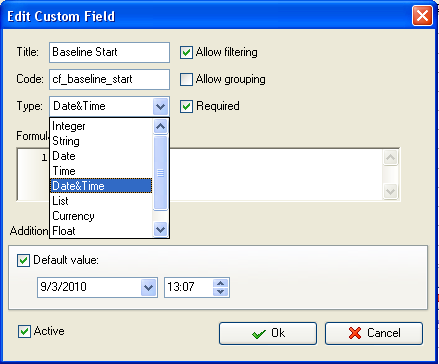Viewport: 439px width, 364px height.
Task: Collapse the Type dropdown arrow
Action: click(x=160, y=107)
